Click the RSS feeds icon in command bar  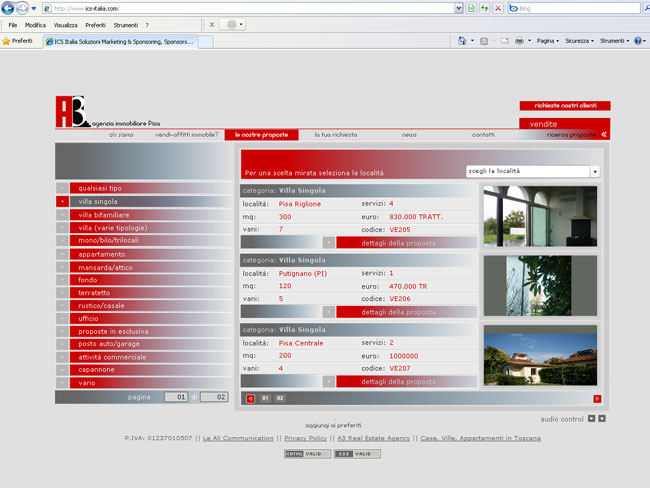click(x=484, y=41)
